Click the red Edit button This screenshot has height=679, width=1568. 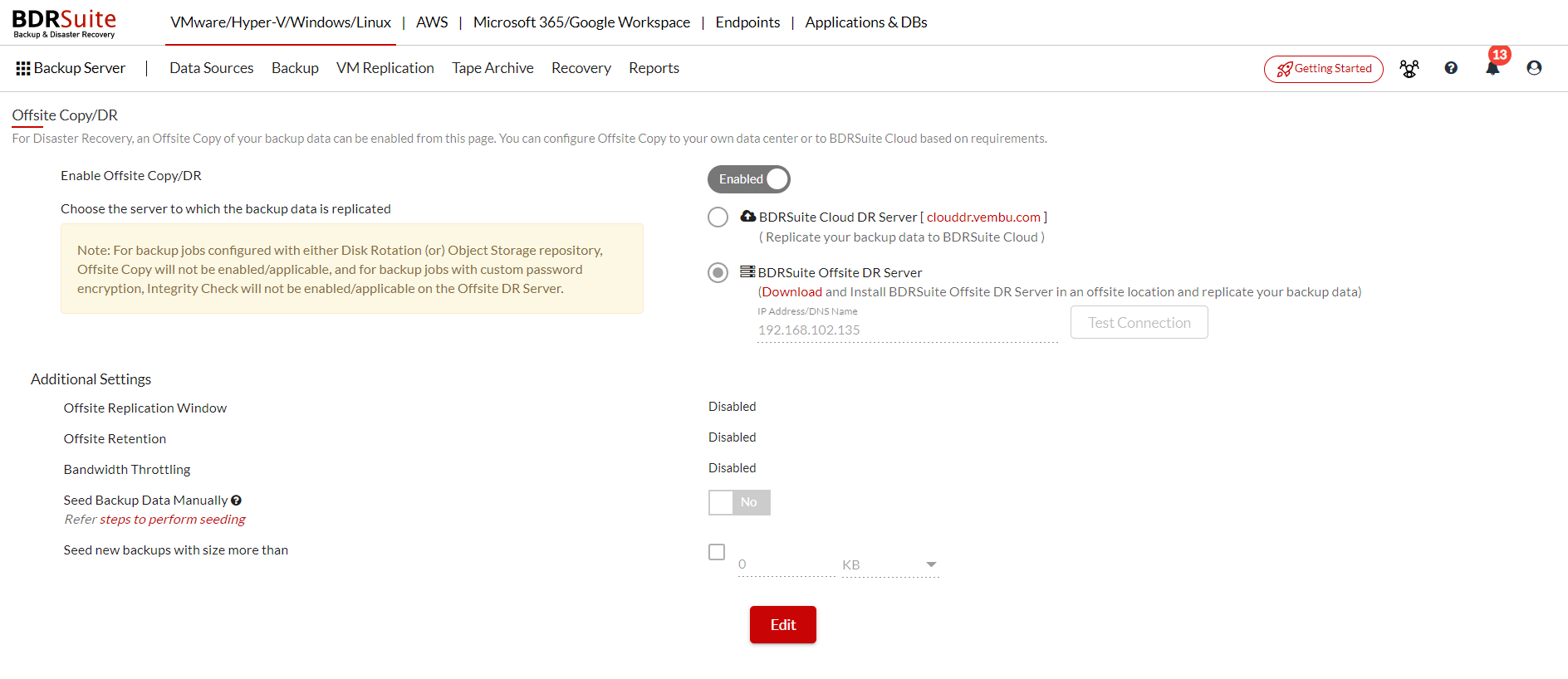pos(783,625)
